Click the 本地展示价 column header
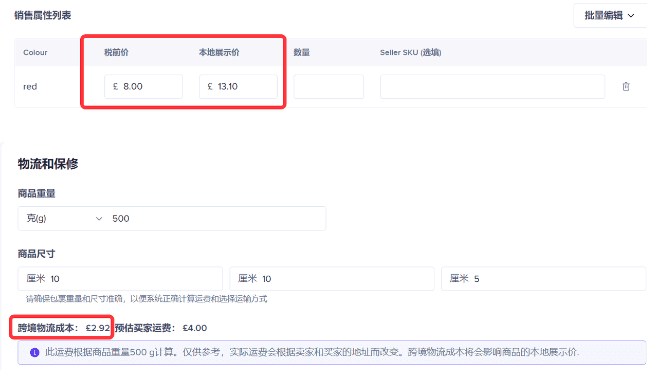This screenshot has height=370, width=647. pyautogui.click(x=219, y=52)
